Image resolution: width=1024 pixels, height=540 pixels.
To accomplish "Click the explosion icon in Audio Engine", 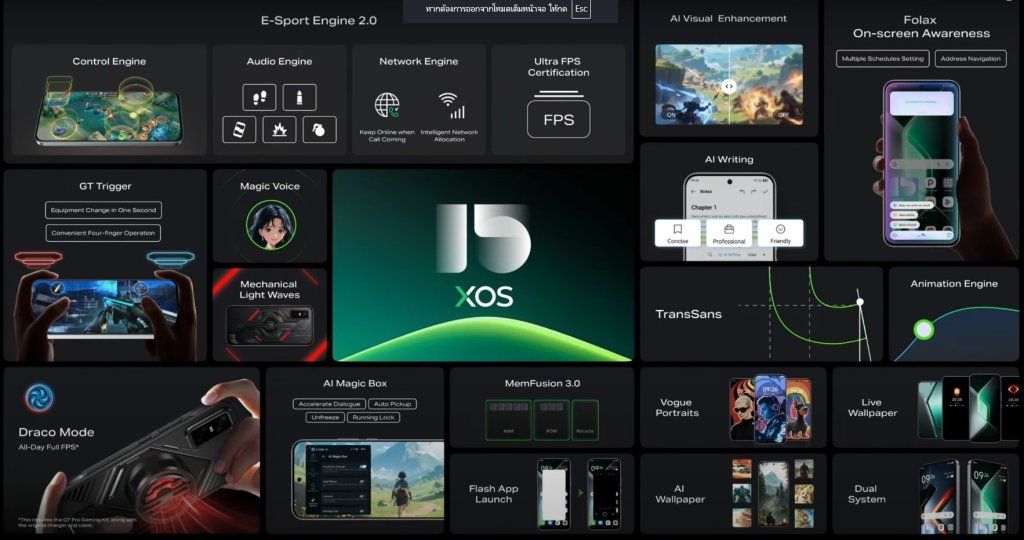I will pos(280,129).
